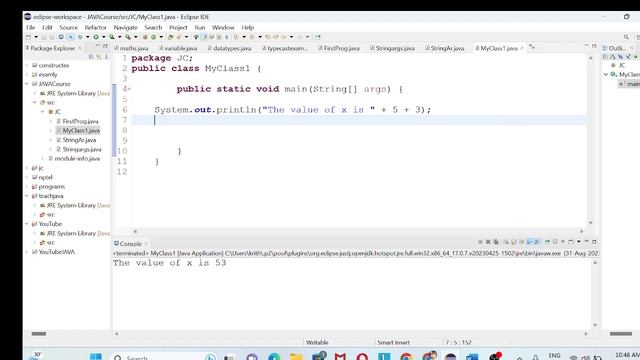Open the New wizard dropdown arrow

36,37
